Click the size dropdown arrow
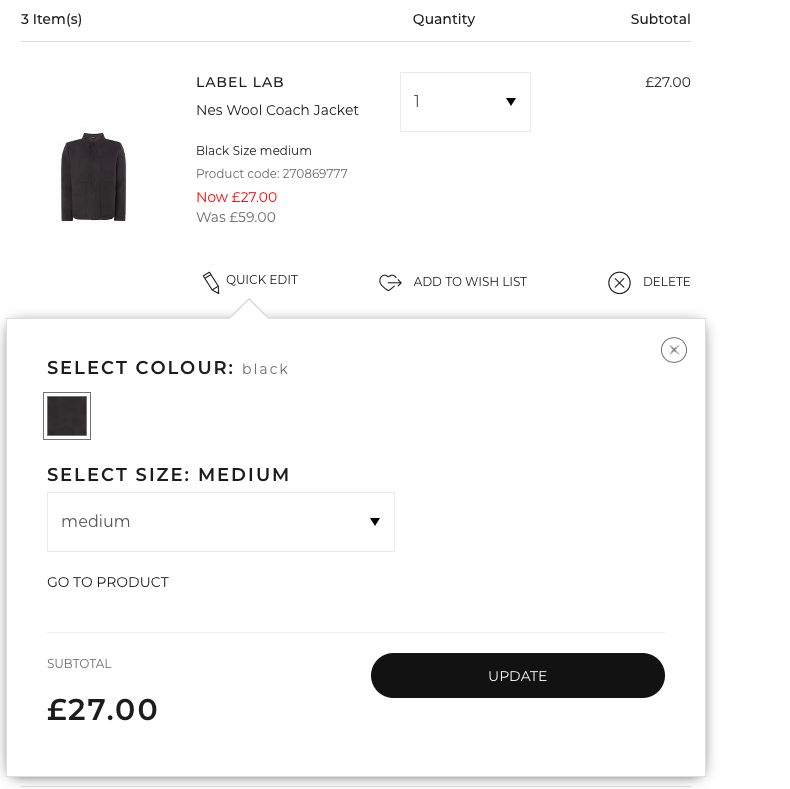Viewport: 790px width, 789px height. click(374, 521)
